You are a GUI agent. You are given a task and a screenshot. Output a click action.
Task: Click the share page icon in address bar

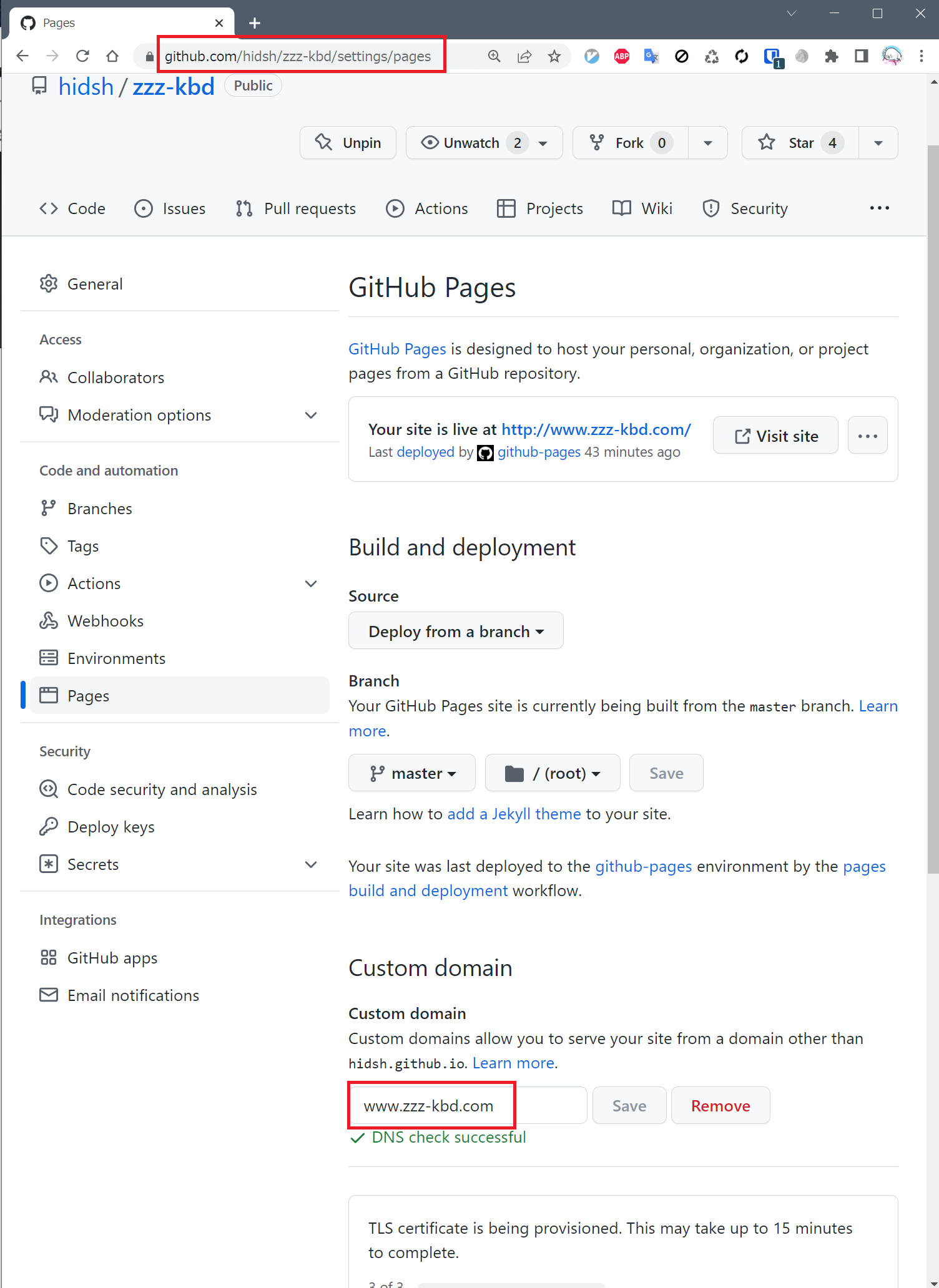[x=524, y=56]
